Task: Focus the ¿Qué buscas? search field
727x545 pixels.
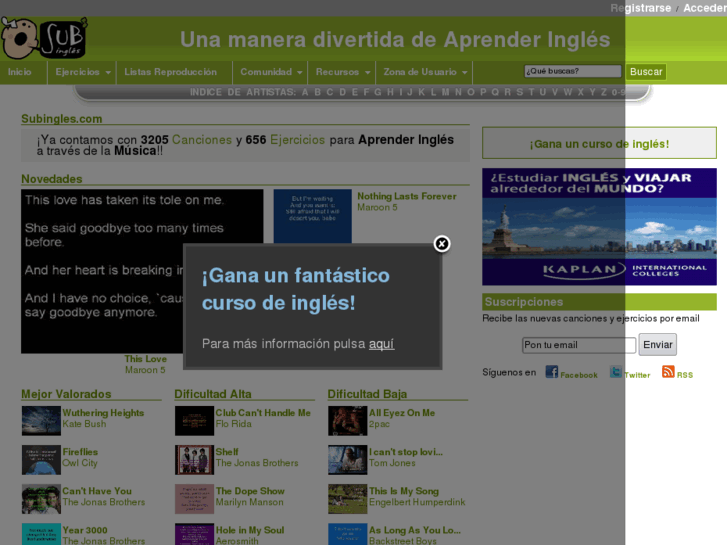Action: (573, 71)
